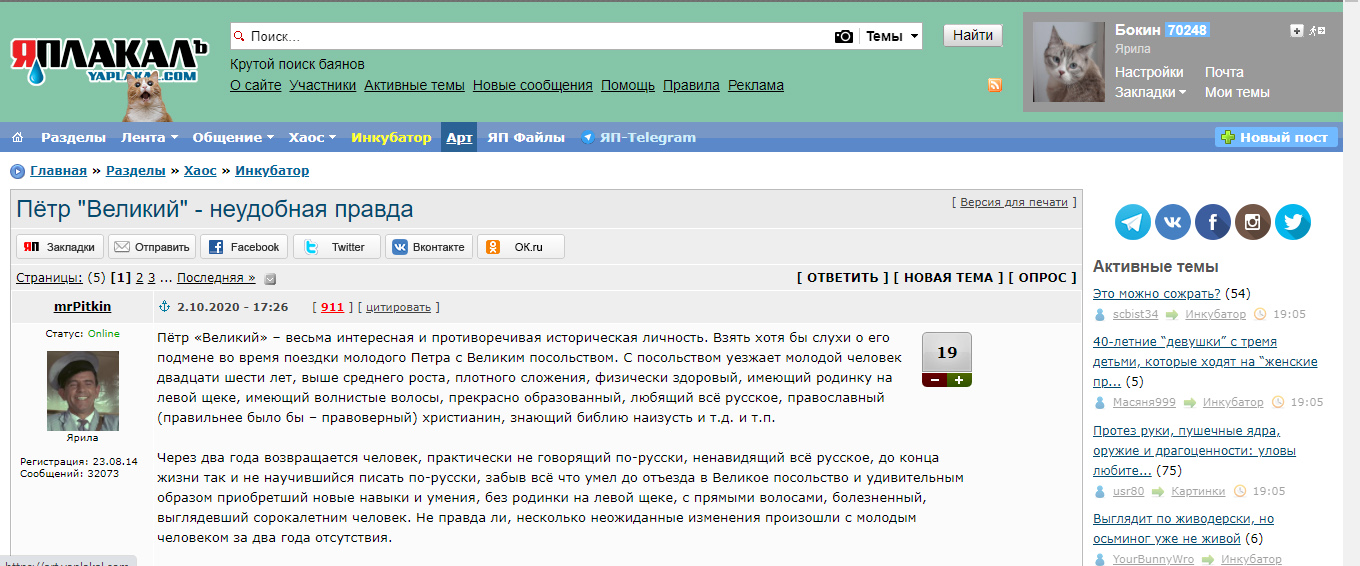Open Версия для печати
This screenshot has width=1360, height=566.
pyautogui.click(x=1014, y=202)
